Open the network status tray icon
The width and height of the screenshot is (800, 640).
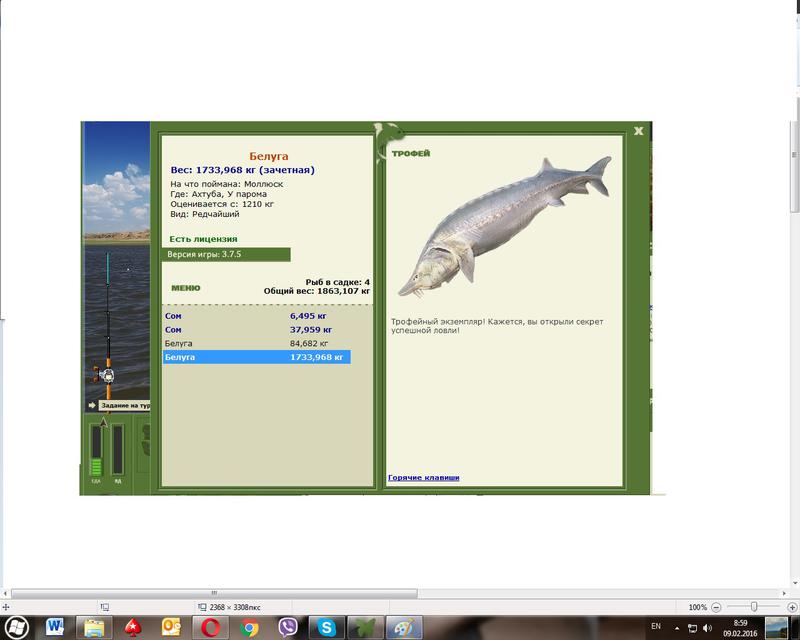(692, 628)
